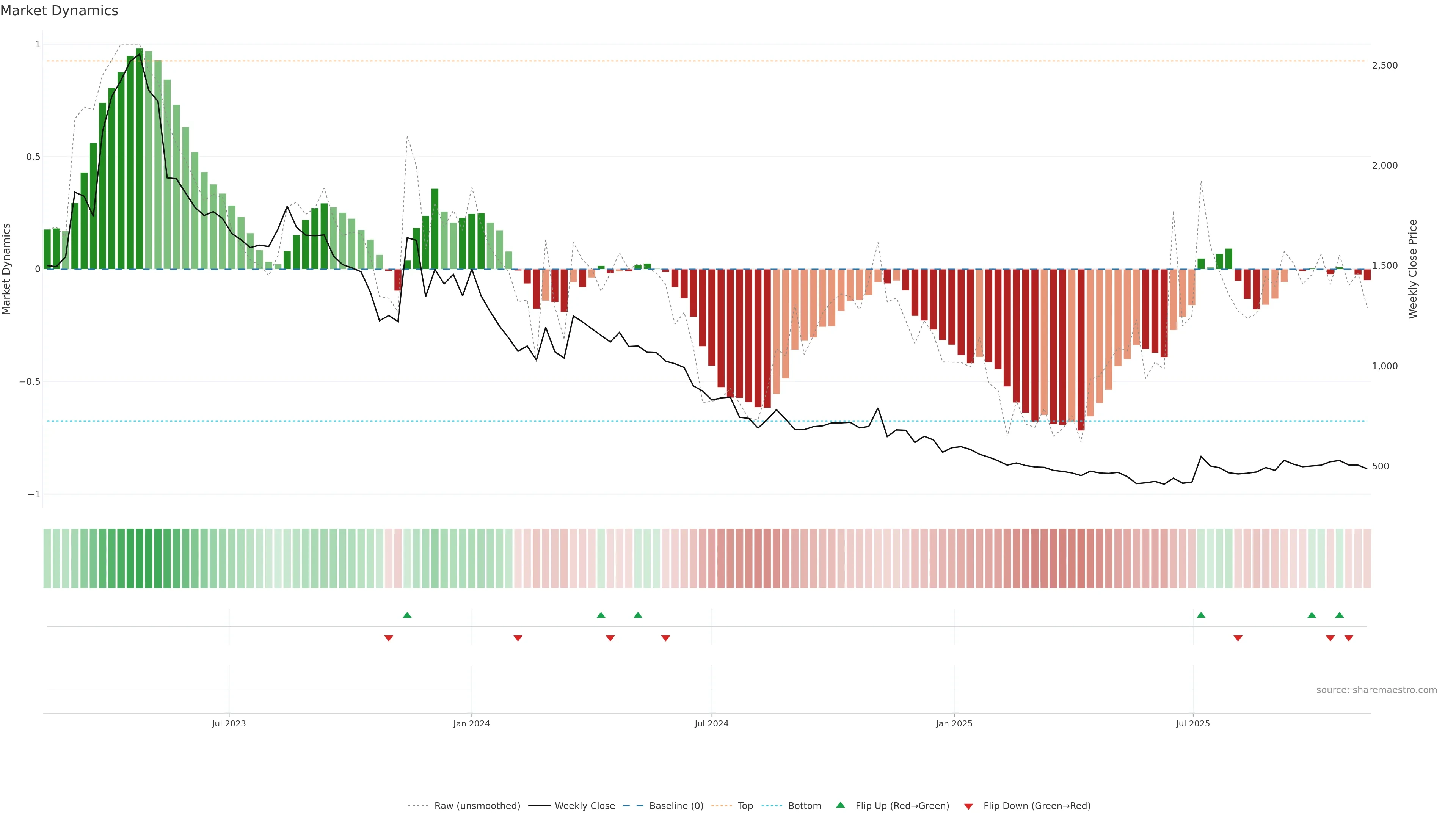Click the first red flip-down triangle marker
This screenshot has height=819, width=1456.
388,638
